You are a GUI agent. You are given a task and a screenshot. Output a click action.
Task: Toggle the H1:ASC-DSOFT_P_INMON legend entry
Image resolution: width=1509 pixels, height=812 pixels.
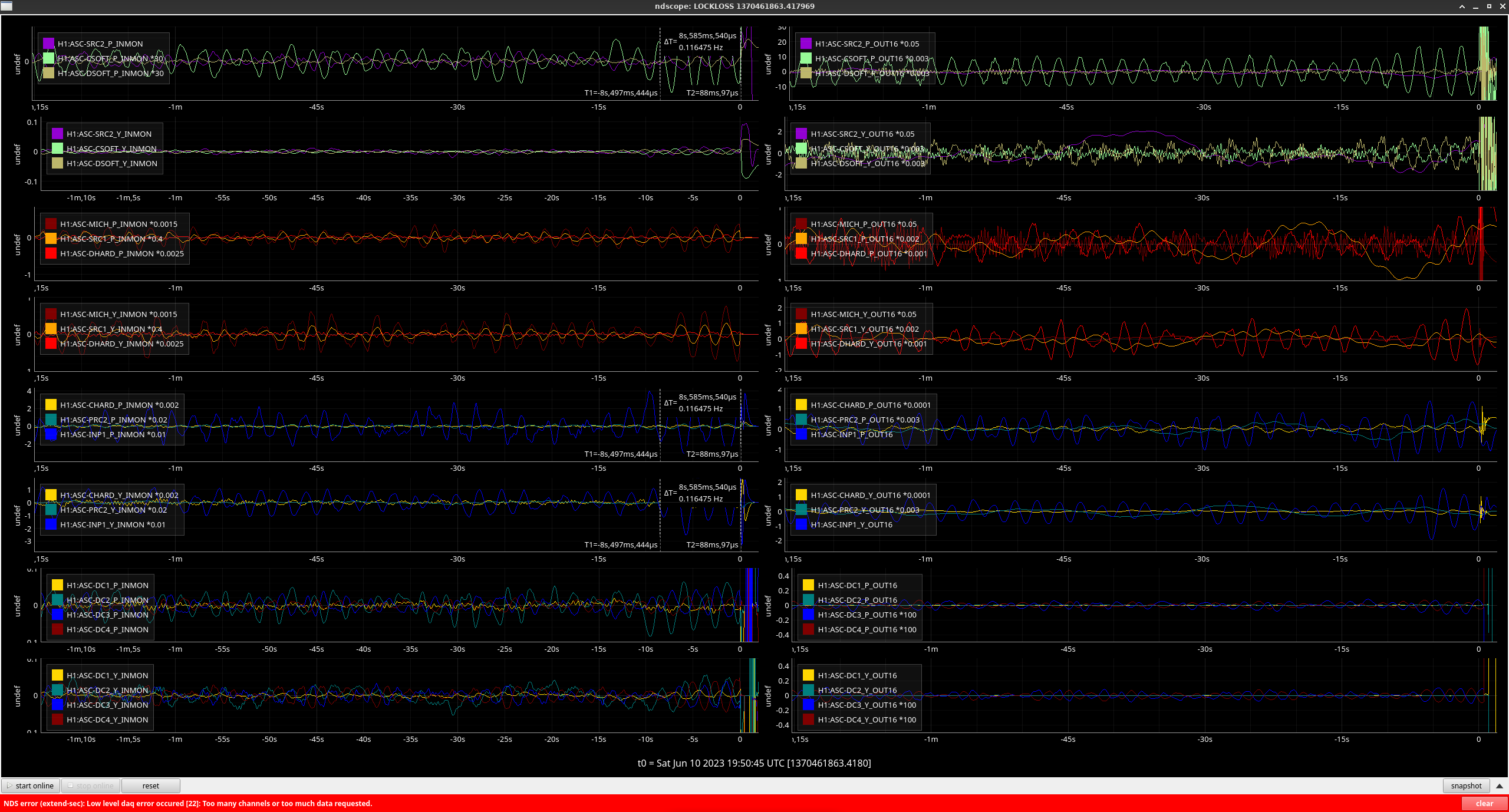click(x=110, y=73)
